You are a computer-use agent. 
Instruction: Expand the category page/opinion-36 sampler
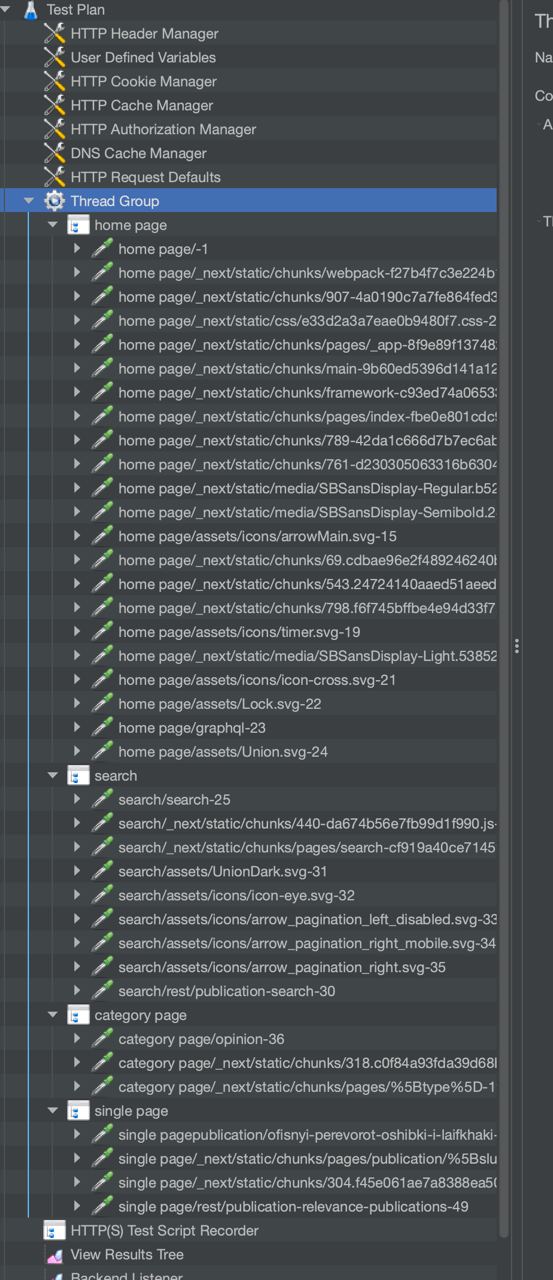[77, 1039]
